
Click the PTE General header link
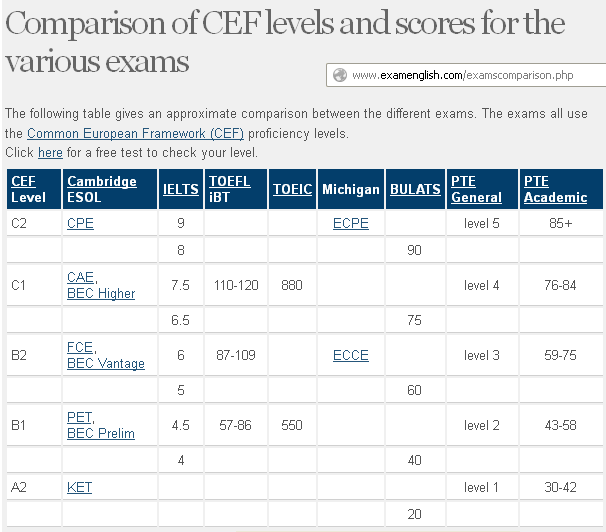pyautogui.click(x=476, y=189)
